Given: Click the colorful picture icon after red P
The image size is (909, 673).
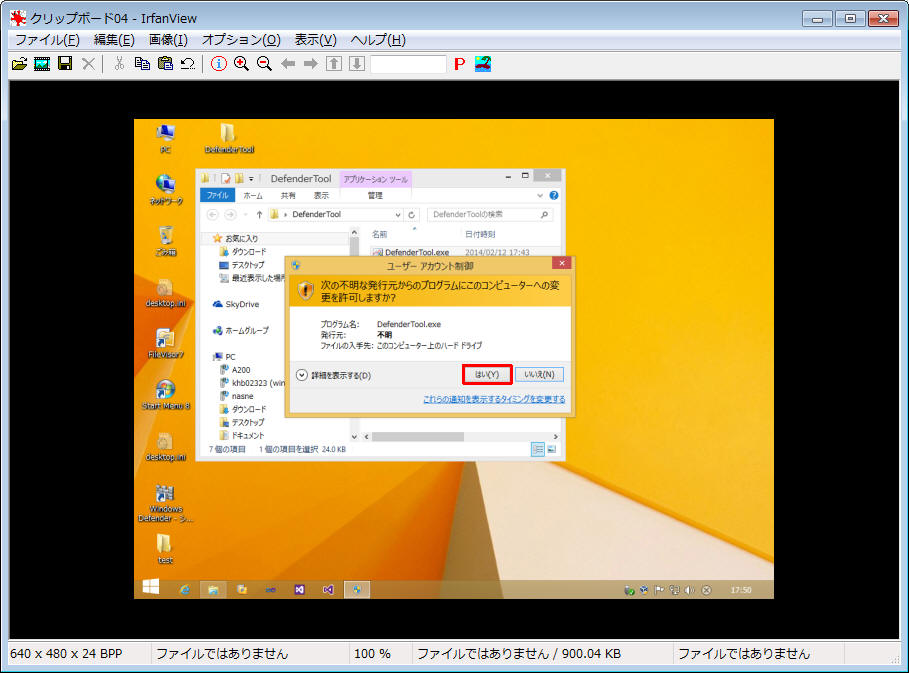Looking at the screenshot, I should pyautogui.click(x=483, y=64).
